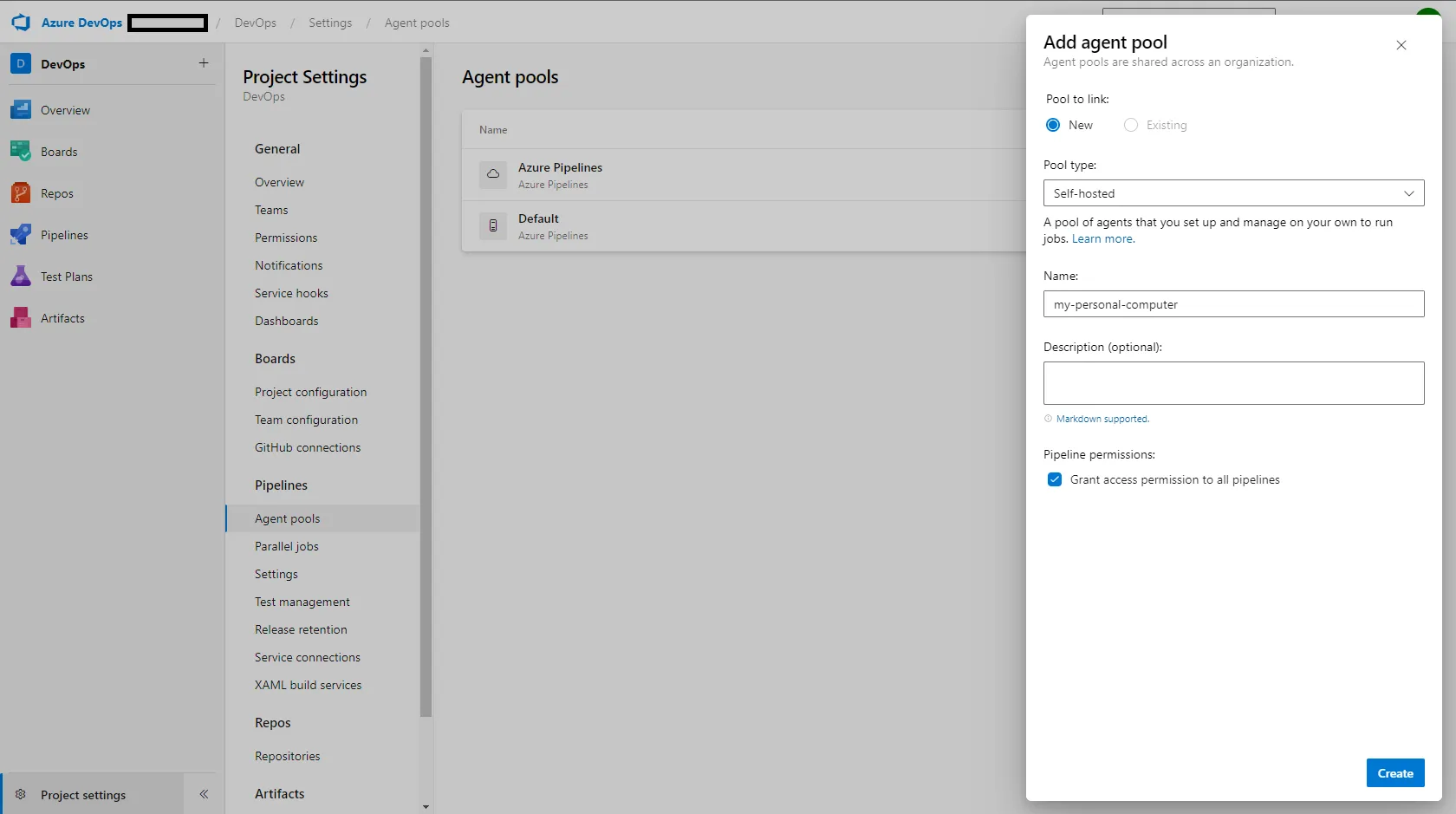Click the DevOps breadcrumb link
The image size is (1456, 814).
point(256,23)
